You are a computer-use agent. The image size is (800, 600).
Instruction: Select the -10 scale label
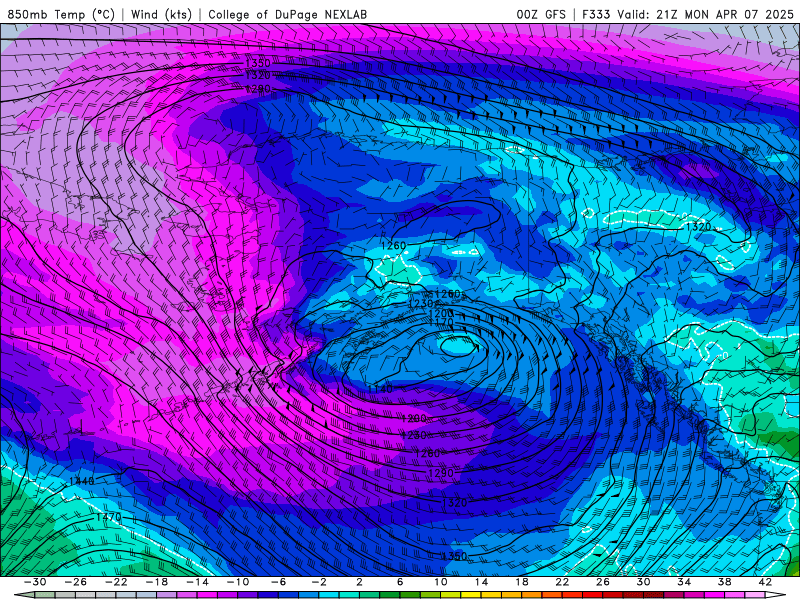[238, 582]
